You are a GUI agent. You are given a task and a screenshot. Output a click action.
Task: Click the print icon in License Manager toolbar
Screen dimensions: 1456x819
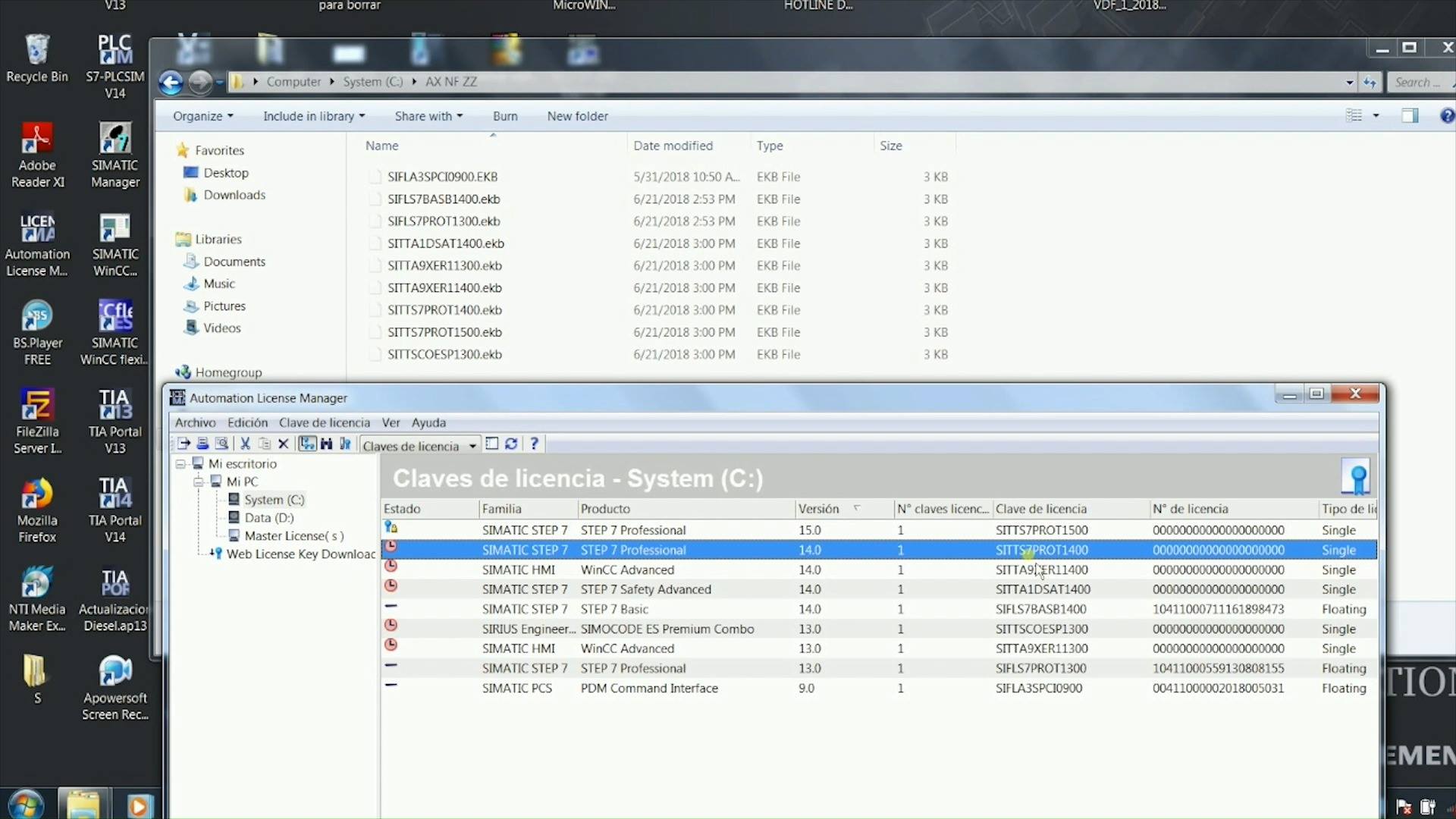202,444
